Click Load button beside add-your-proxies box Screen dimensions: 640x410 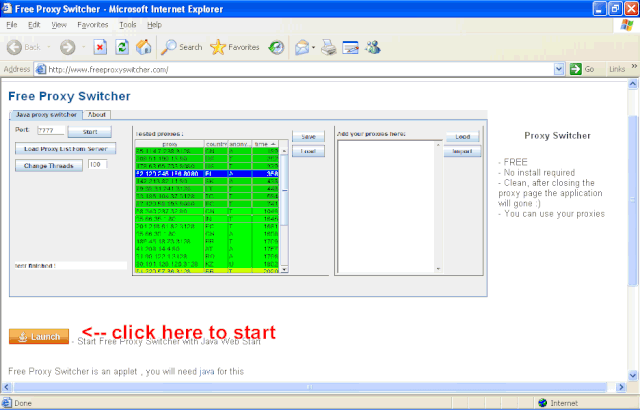tap(462, 137)
